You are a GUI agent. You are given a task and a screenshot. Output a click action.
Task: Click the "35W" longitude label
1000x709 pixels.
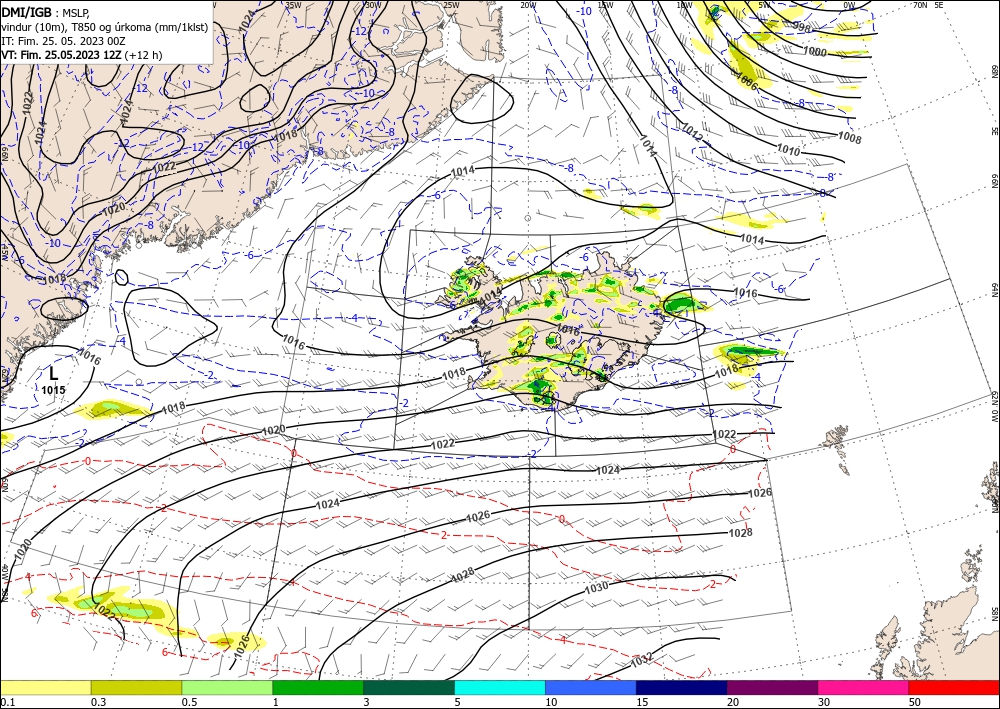click(293, 5)
